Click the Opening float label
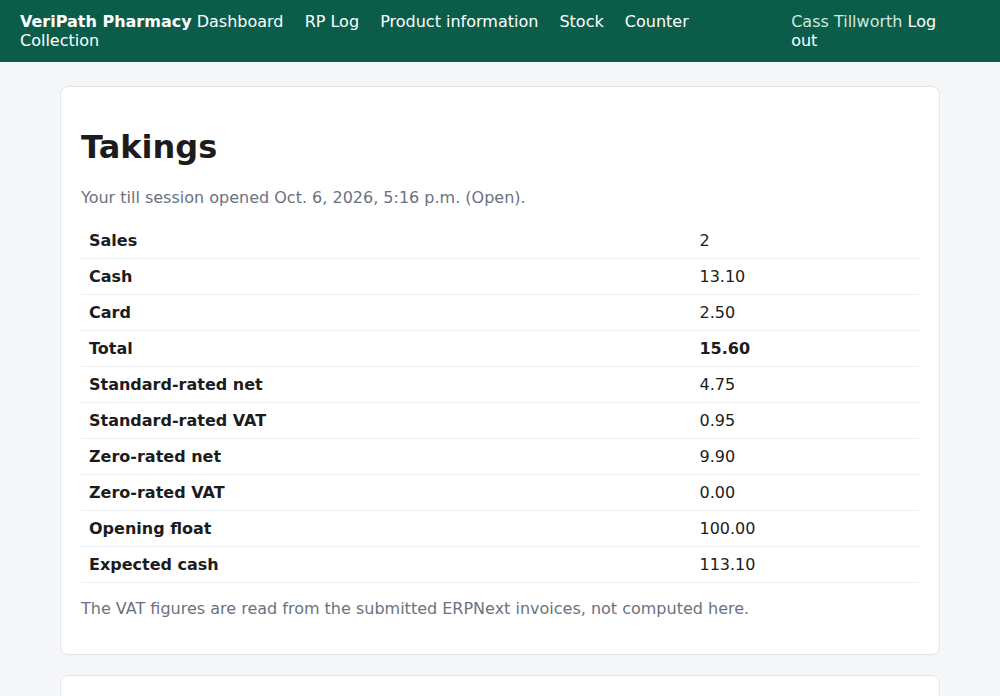The width and height of the screenshot is (1000, 696). [x=150, y=528]
